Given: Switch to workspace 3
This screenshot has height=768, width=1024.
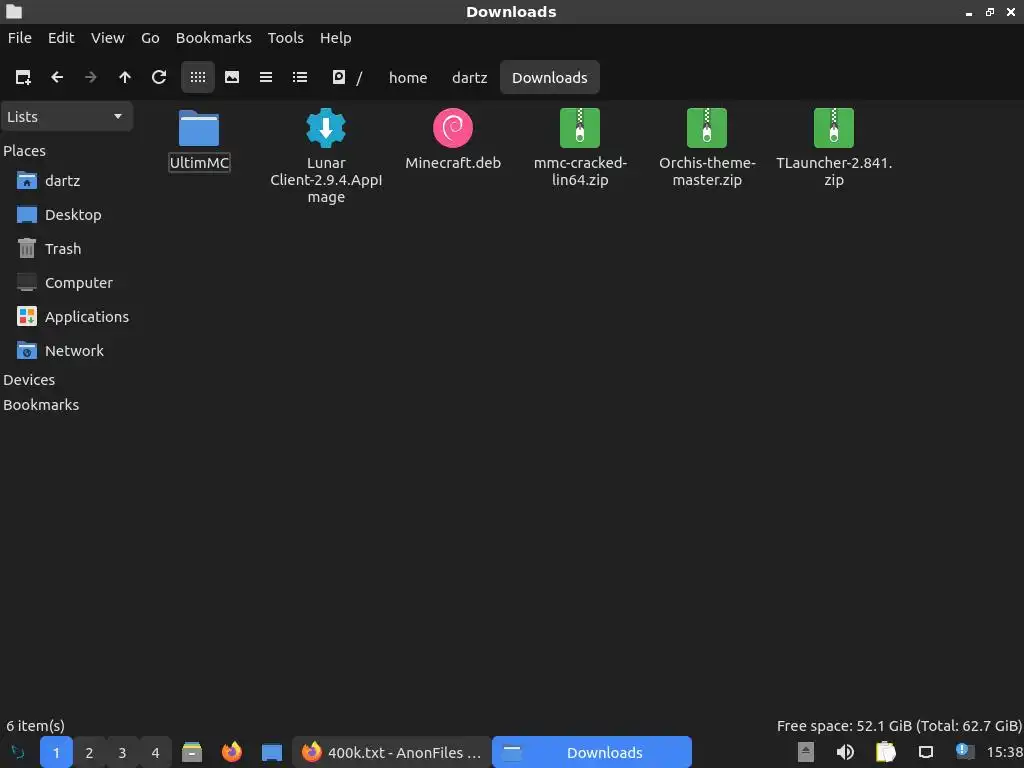Looking at the screenshot, I should [122, 753].
